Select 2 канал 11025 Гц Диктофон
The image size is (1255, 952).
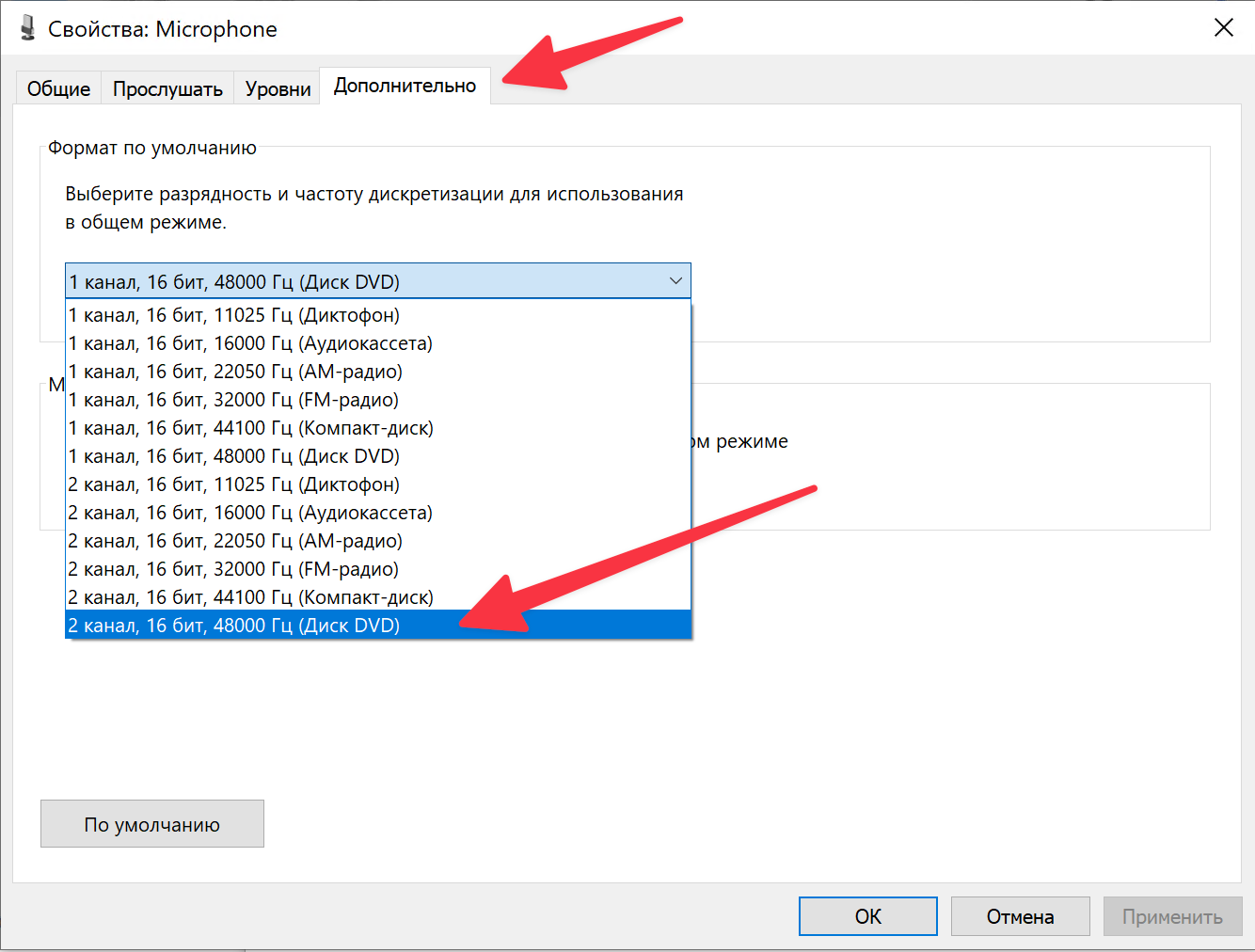point(234,484)
